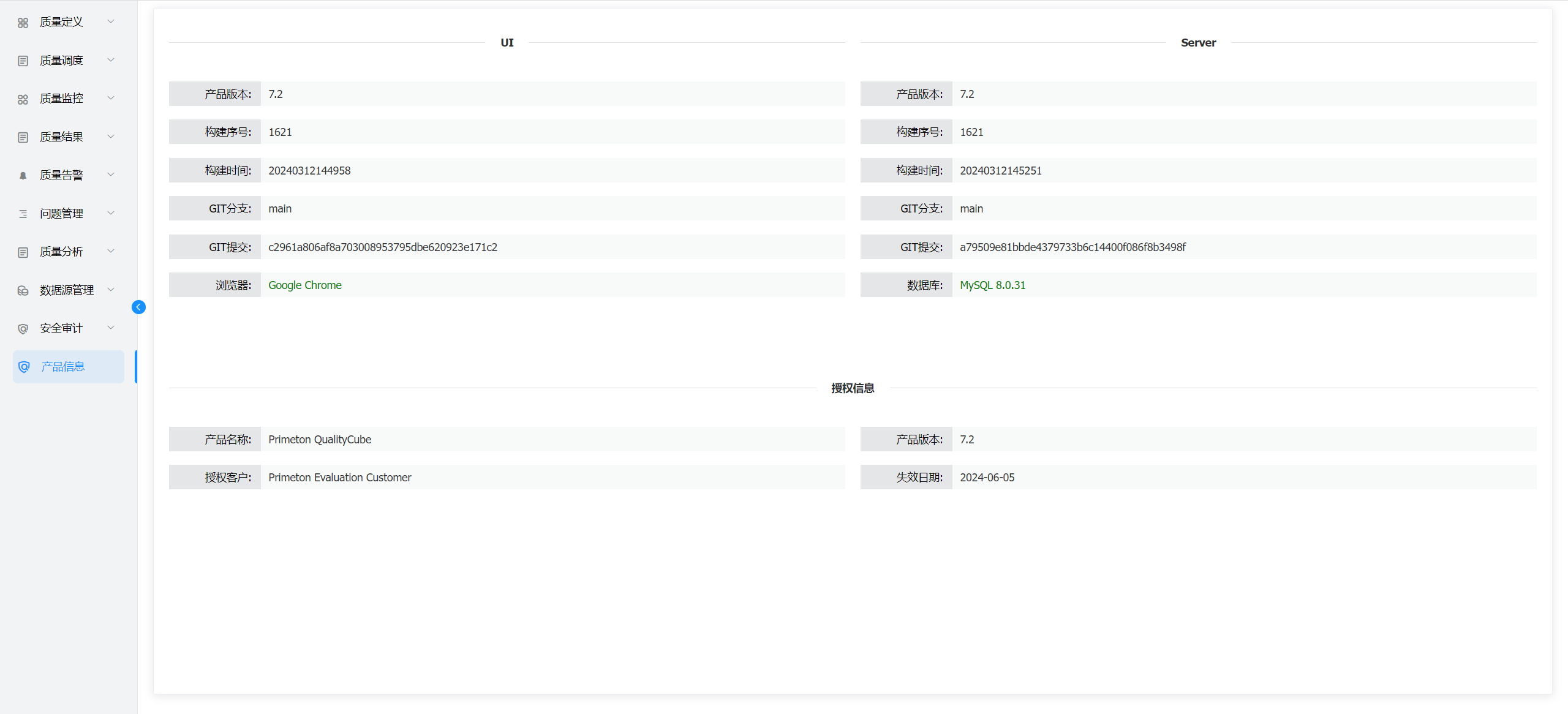This screenshot has width=1568, height=714.
Task: Click the 质量监控 grid icon
Action: pyautogui.click(x=23, y=99)
